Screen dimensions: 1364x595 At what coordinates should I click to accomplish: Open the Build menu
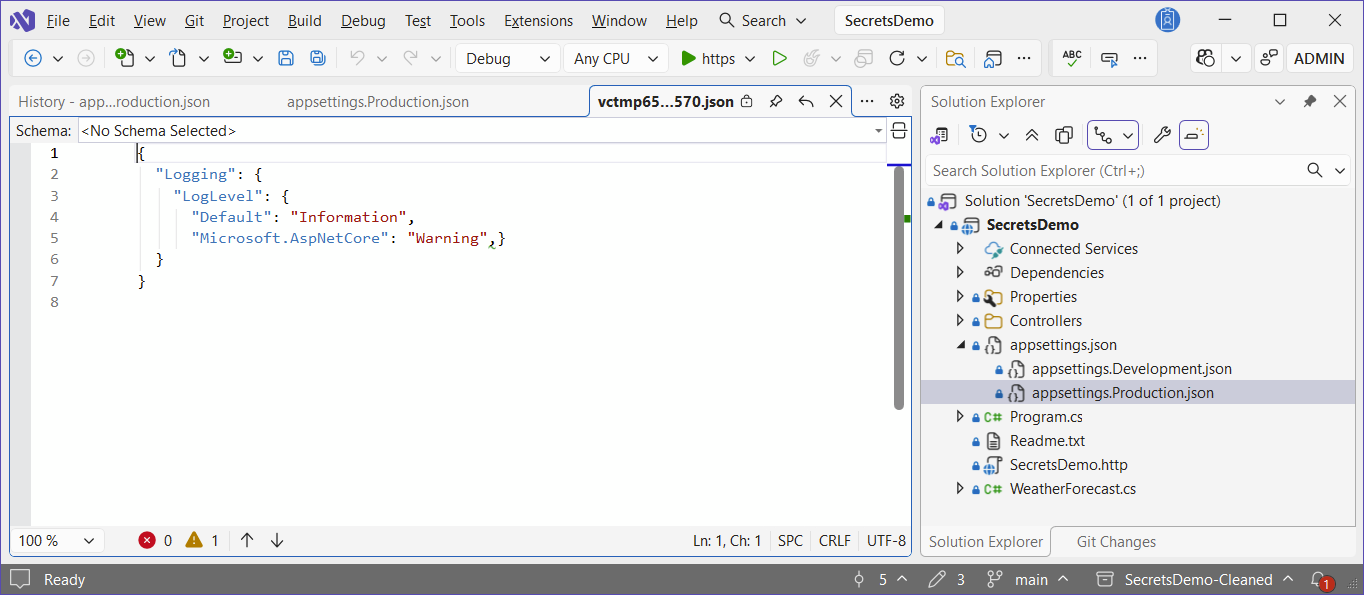click(x=305, y=21)
